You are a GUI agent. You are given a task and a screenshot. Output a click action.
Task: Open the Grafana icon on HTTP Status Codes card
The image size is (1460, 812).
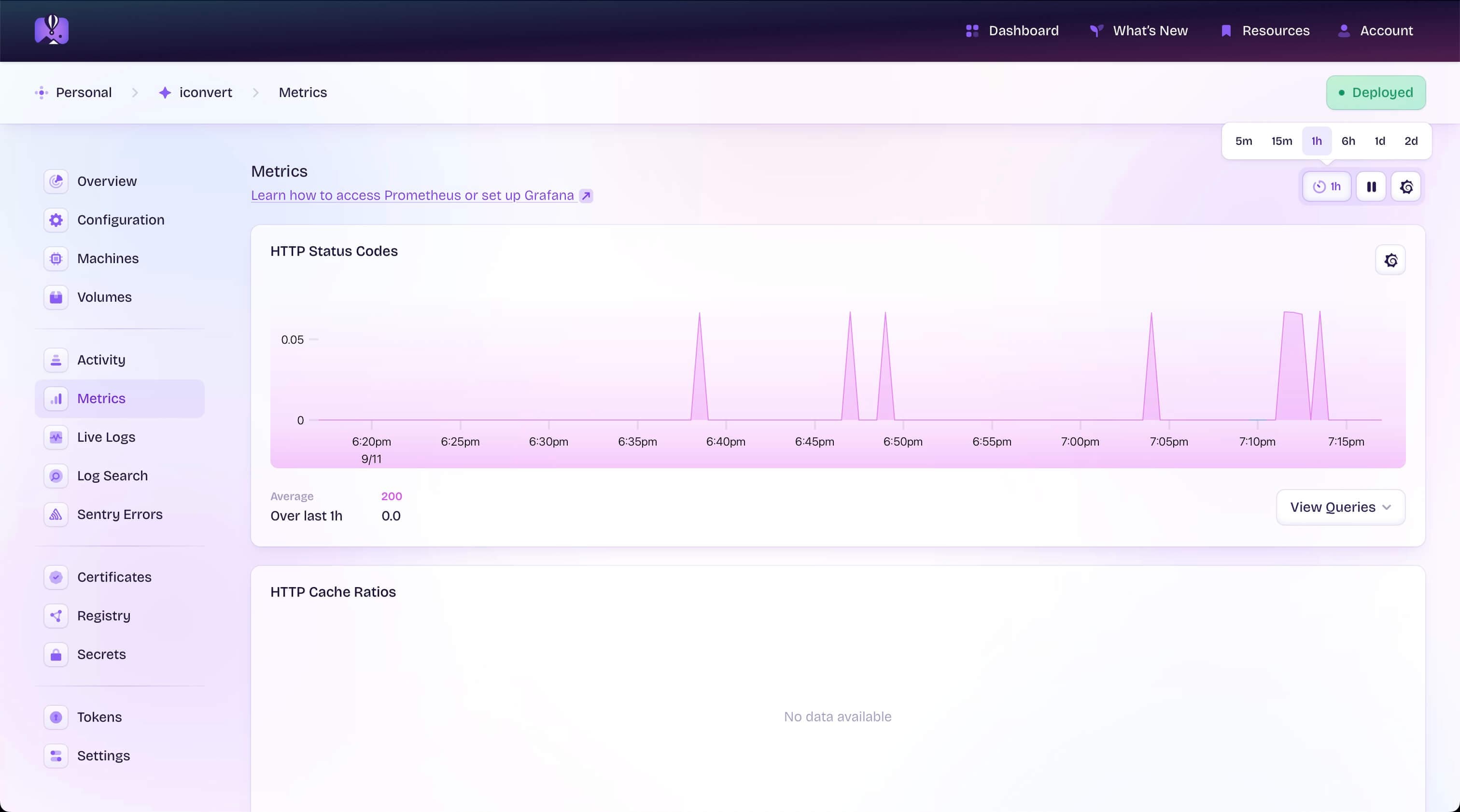click(x=1391, y=260)
